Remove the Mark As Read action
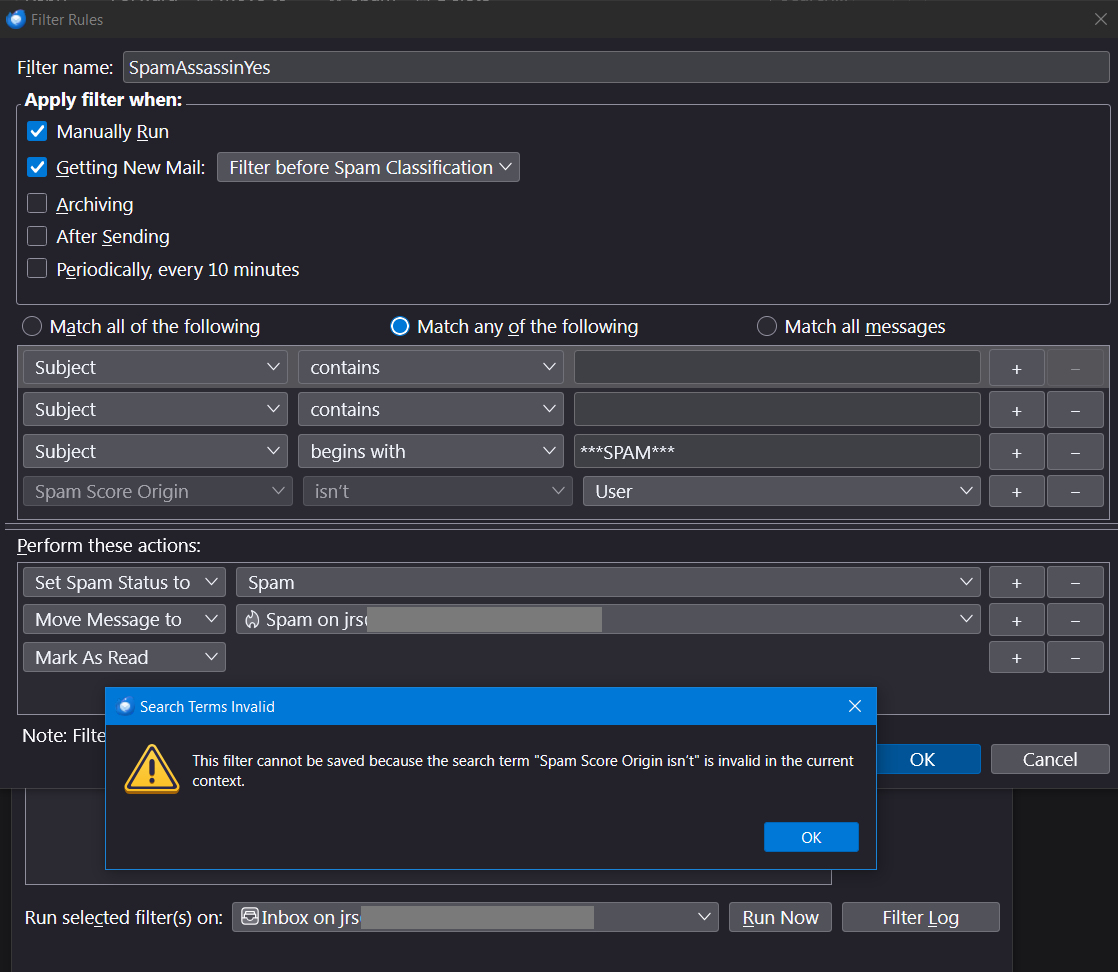The height and width of the screenshot is (972, 1118). point(1075,658)
